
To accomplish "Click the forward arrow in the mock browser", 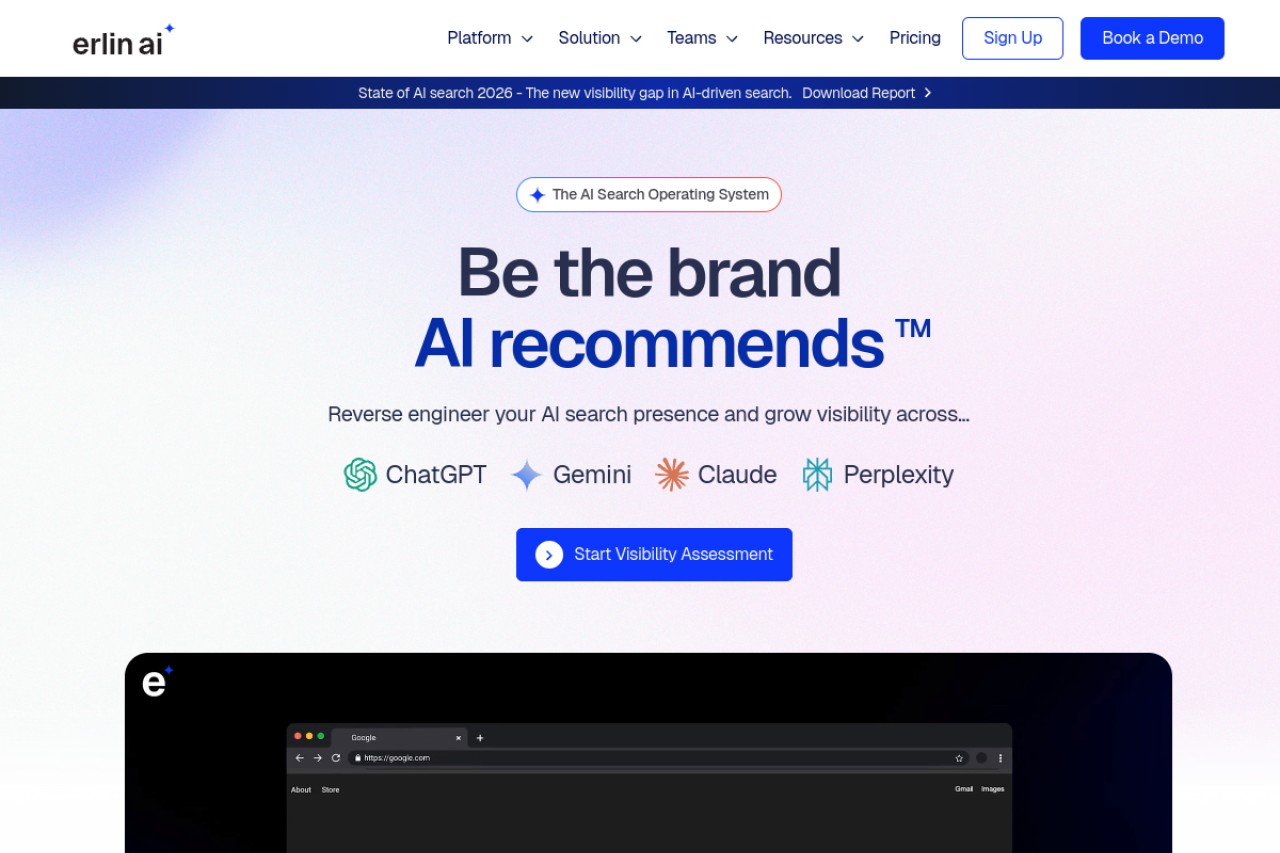I will 318,758.
